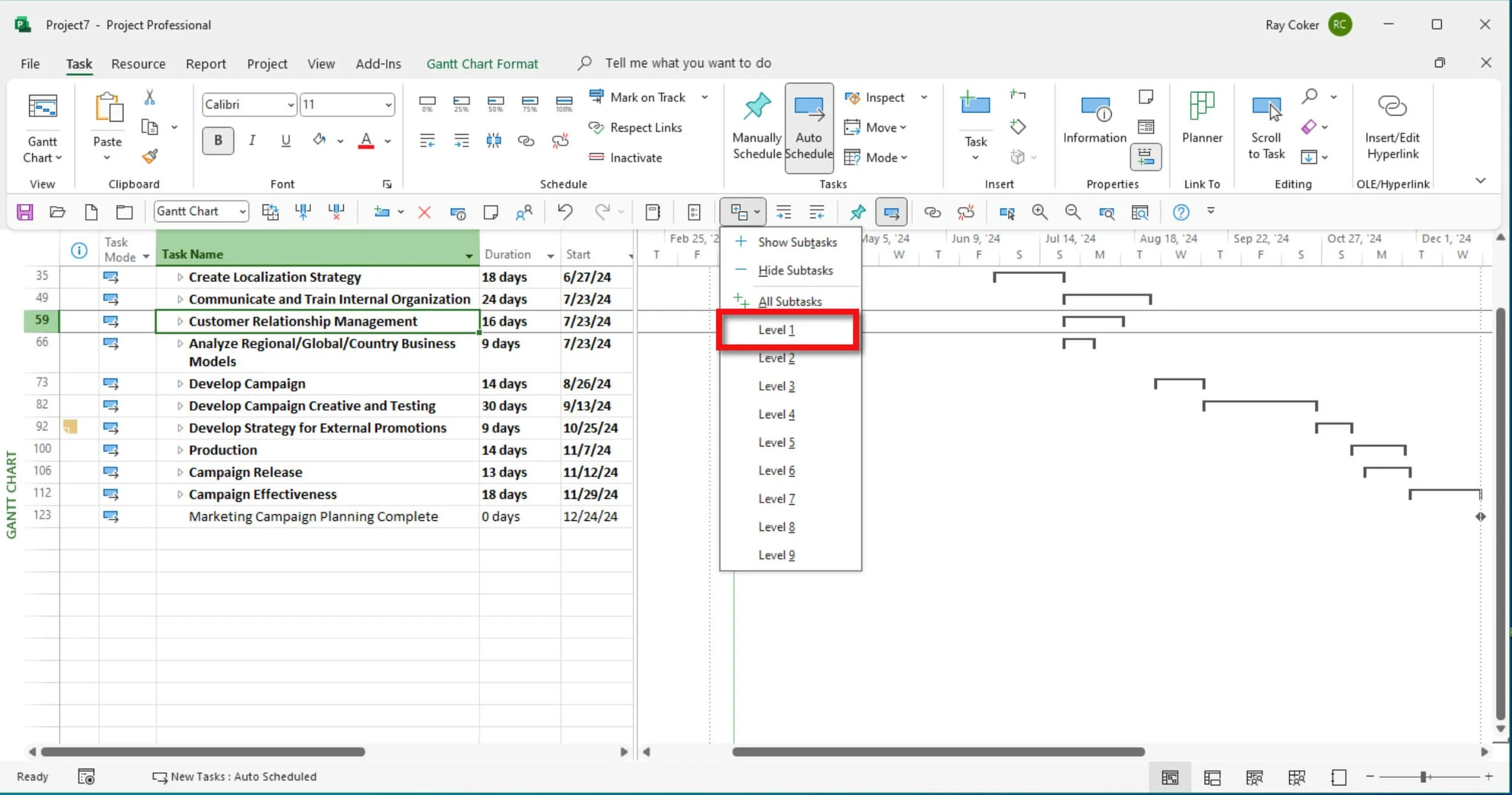The height and width of the screenshot is (795, 1512).
Task: Click the Zoom Out magnifier icon
Action: click(x=1072, y=212)
